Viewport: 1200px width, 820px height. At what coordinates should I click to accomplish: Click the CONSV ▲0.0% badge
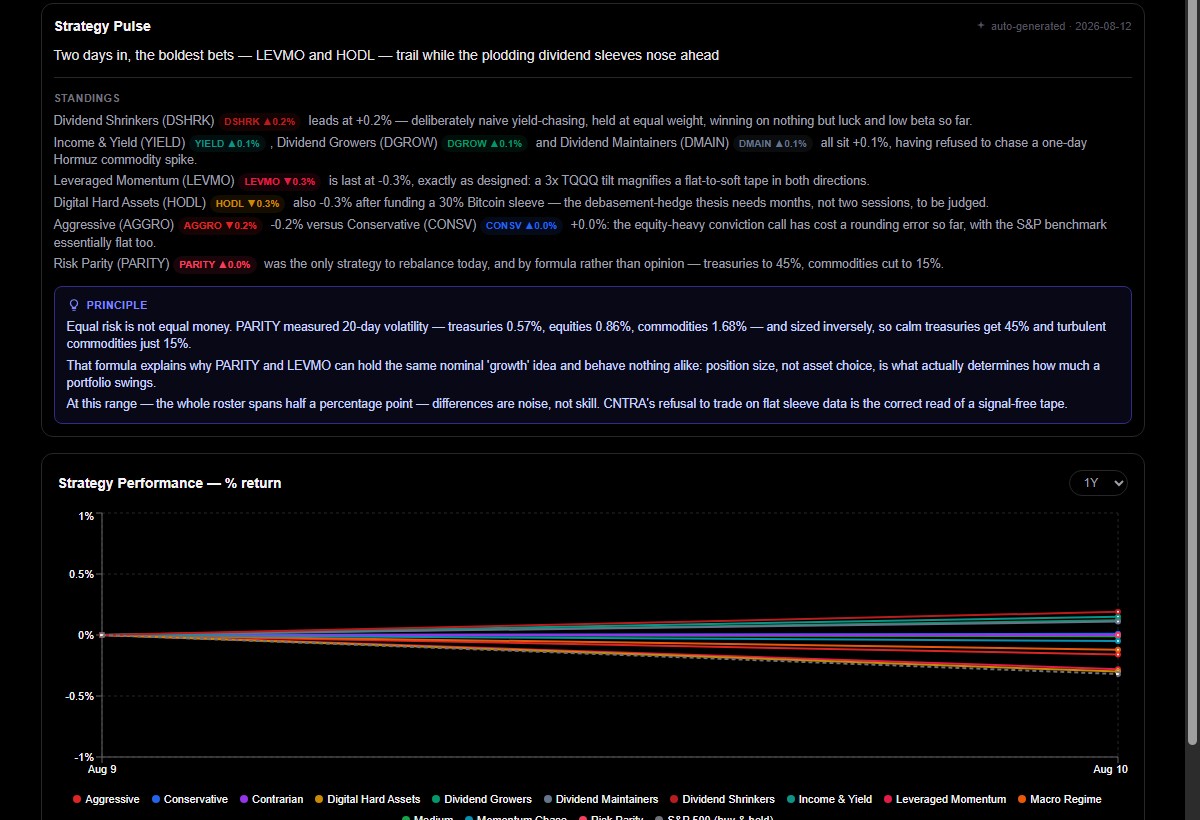521,226
